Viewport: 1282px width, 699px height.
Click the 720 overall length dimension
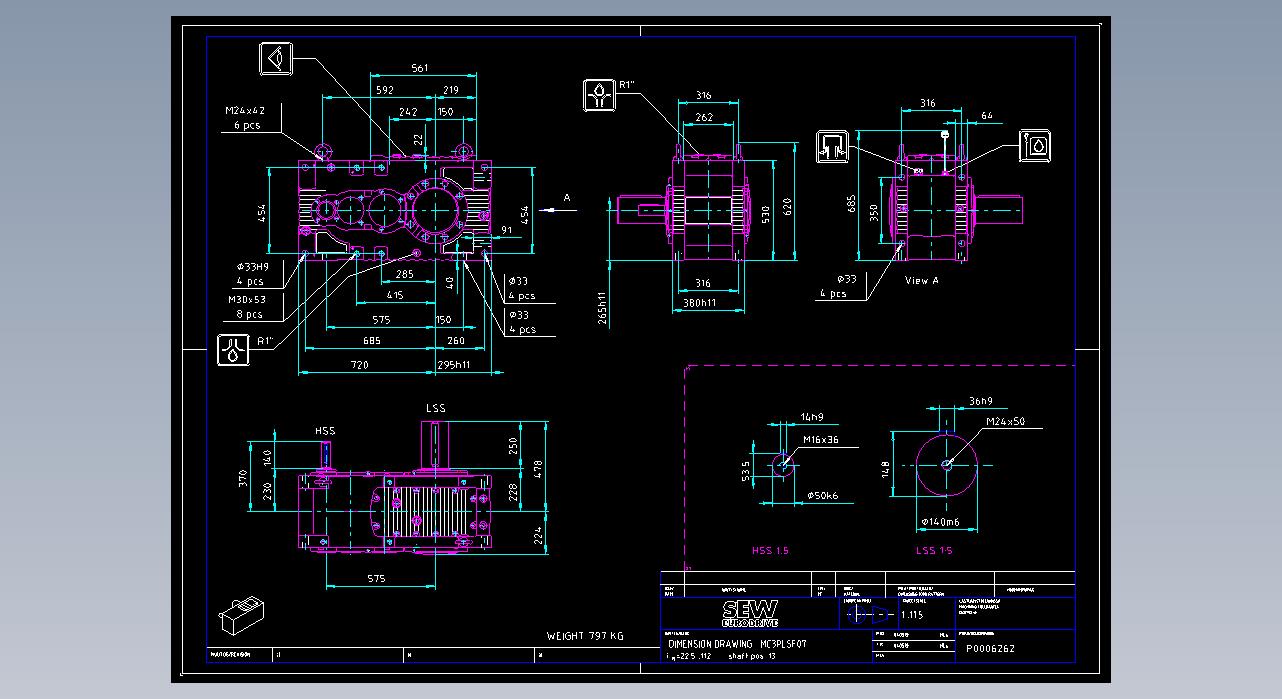click(359, 365)
